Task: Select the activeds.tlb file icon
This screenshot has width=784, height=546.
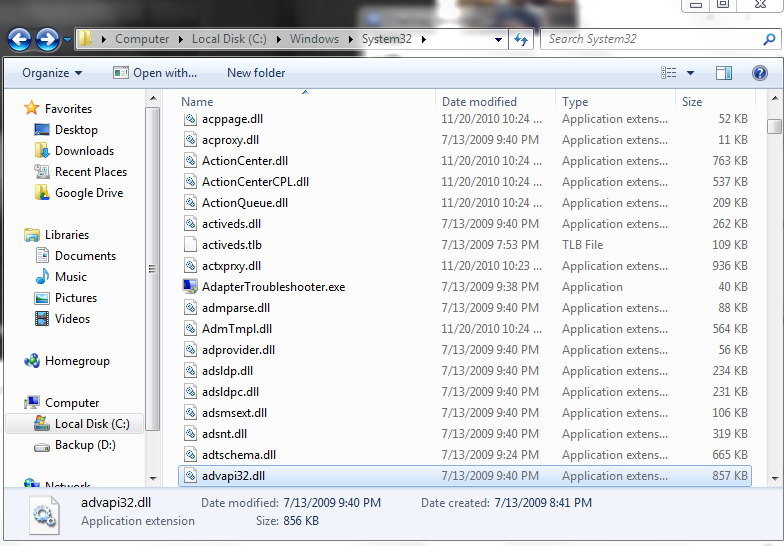Action: [x=190, y=244]
